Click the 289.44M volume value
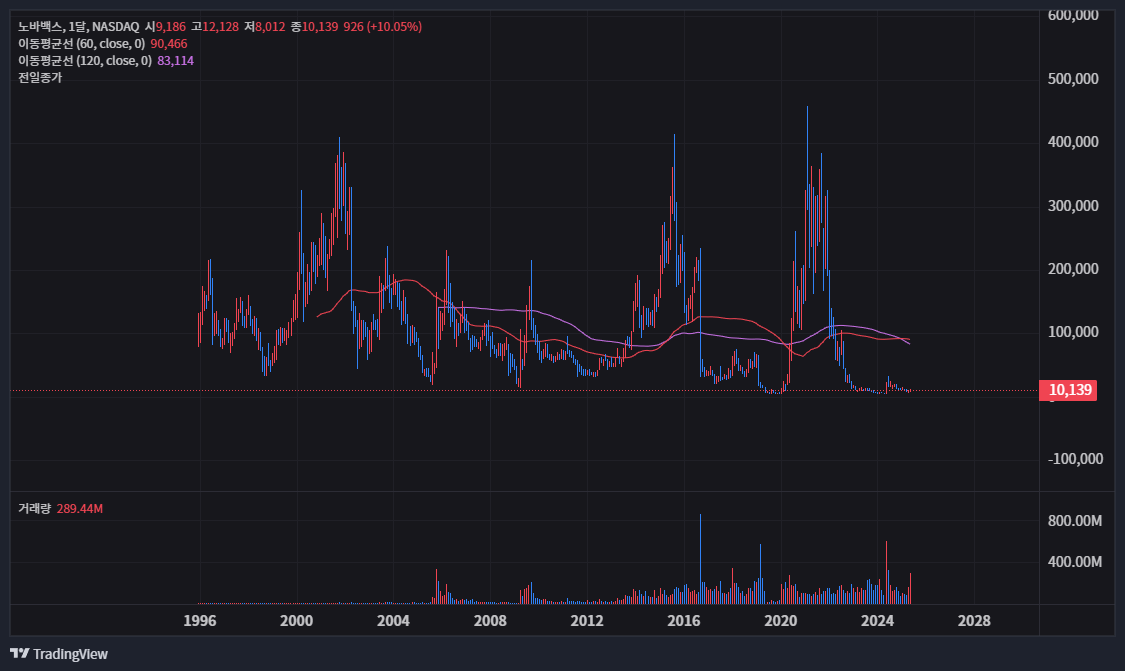 (x=80, y=509)
